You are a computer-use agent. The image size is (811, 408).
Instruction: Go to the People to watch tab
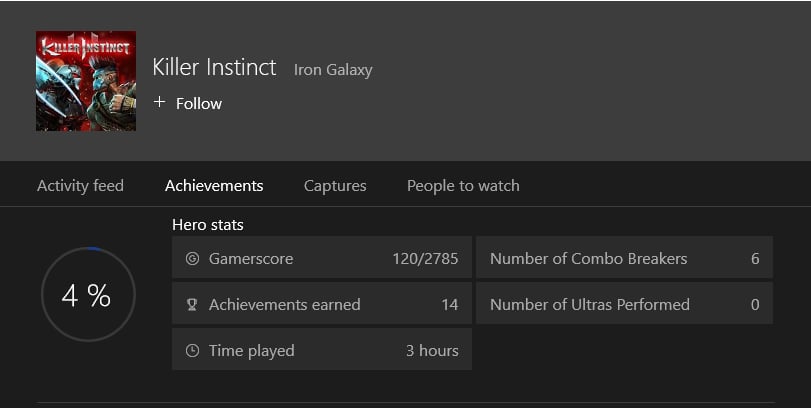coord(463,186)
